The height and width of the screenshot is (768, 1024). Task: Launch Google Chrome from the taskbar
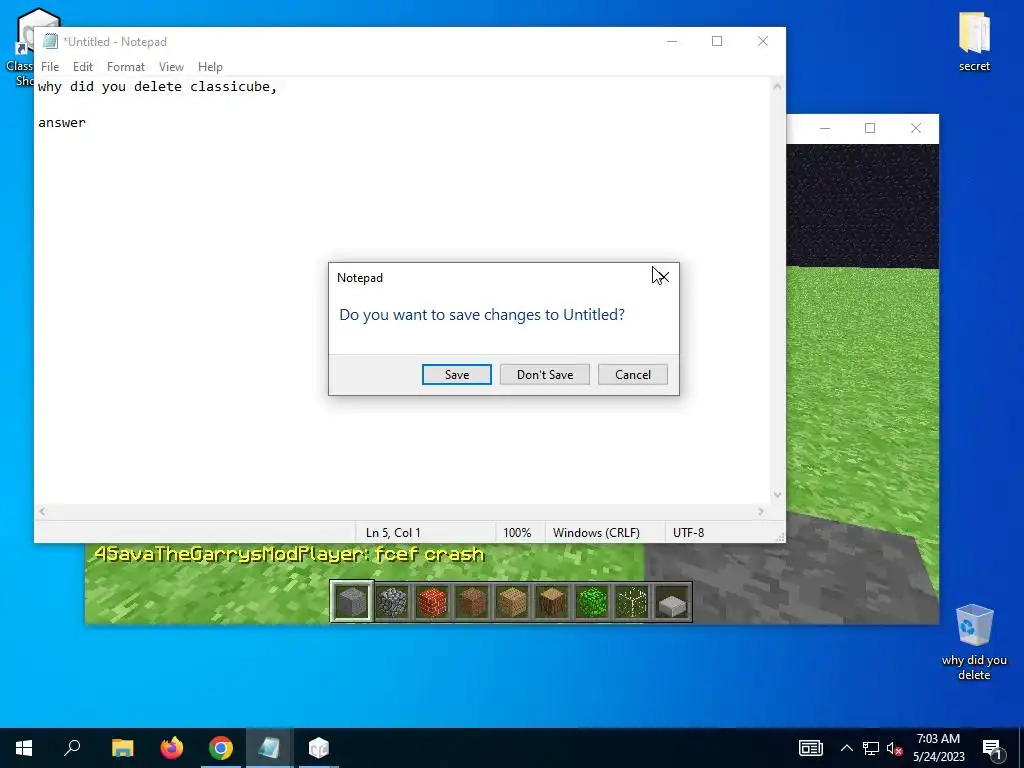221,748
